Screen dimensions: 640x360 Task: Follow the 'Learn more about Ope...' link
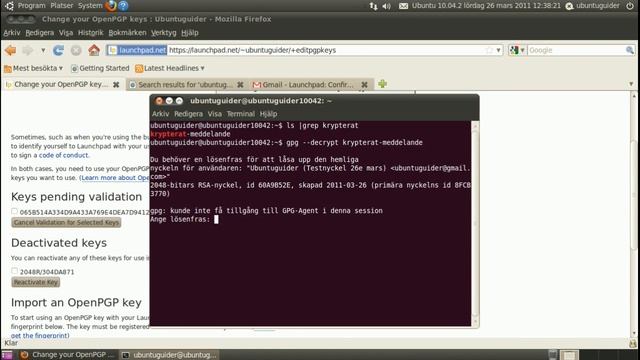point(115,178)
